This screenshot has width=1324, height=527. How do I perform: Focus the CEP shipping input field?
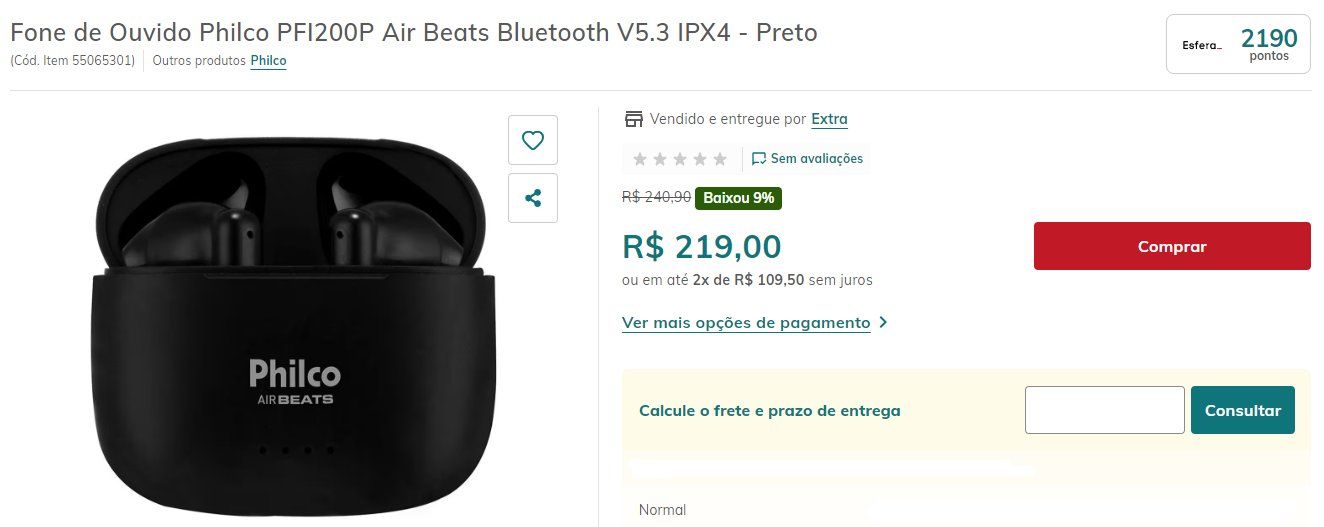(1105, 410)
